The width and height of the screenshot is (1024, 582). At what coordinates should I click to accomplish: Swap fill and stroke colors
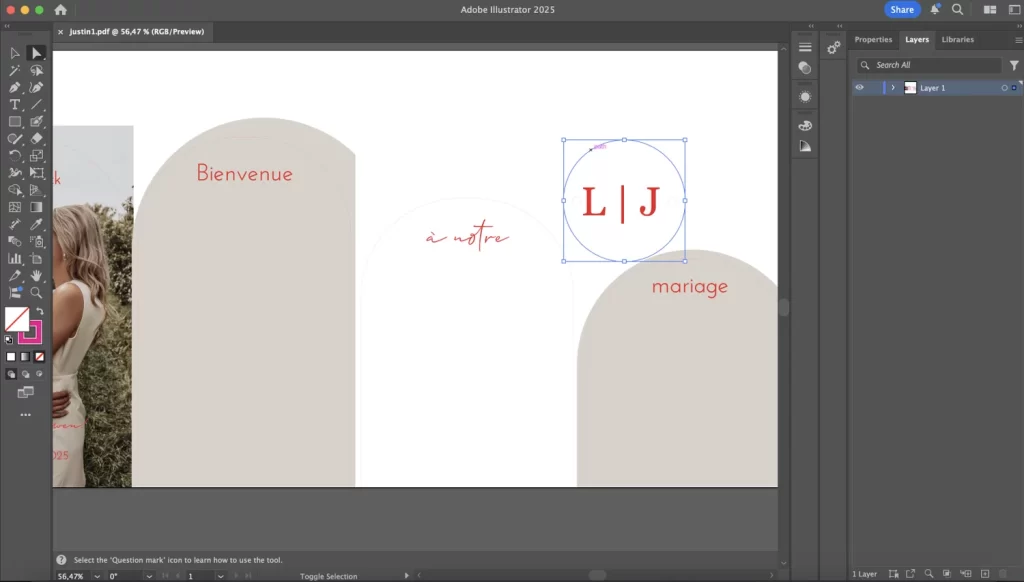coord(40,312)
